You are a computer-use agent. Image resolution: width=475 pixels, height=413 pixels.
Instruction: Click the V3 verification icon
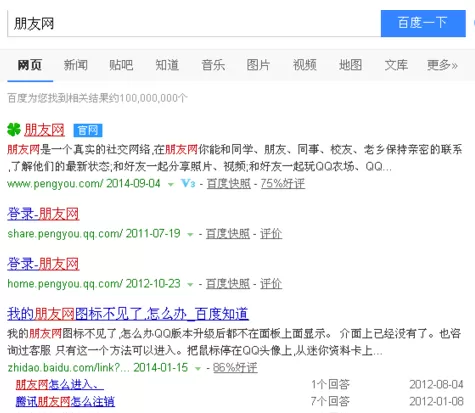coord(188,183)
